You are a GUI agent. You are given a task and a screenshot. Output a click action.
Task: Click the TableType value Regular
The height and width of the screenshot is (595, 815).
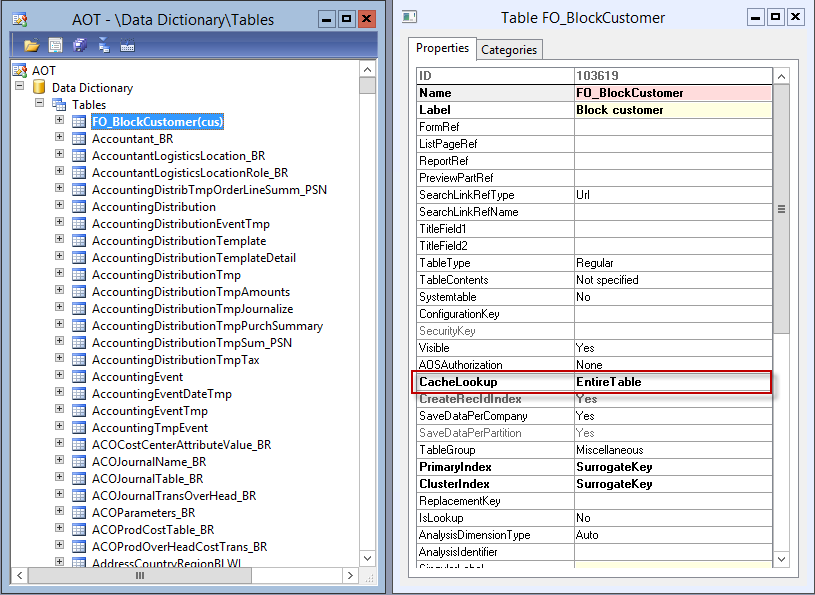673,263
